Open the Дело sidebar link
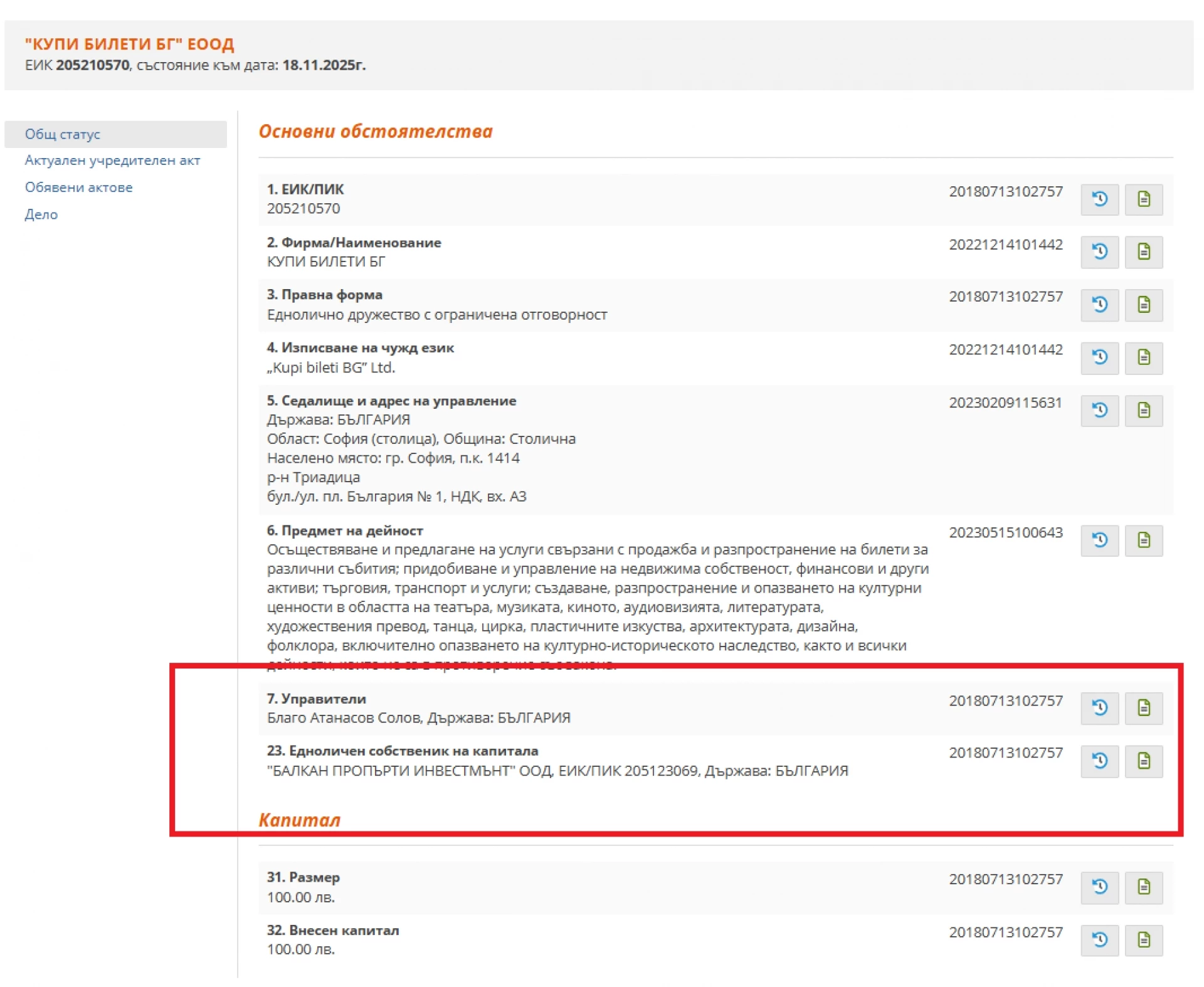The image size is (1204, 987). point(41,214)
